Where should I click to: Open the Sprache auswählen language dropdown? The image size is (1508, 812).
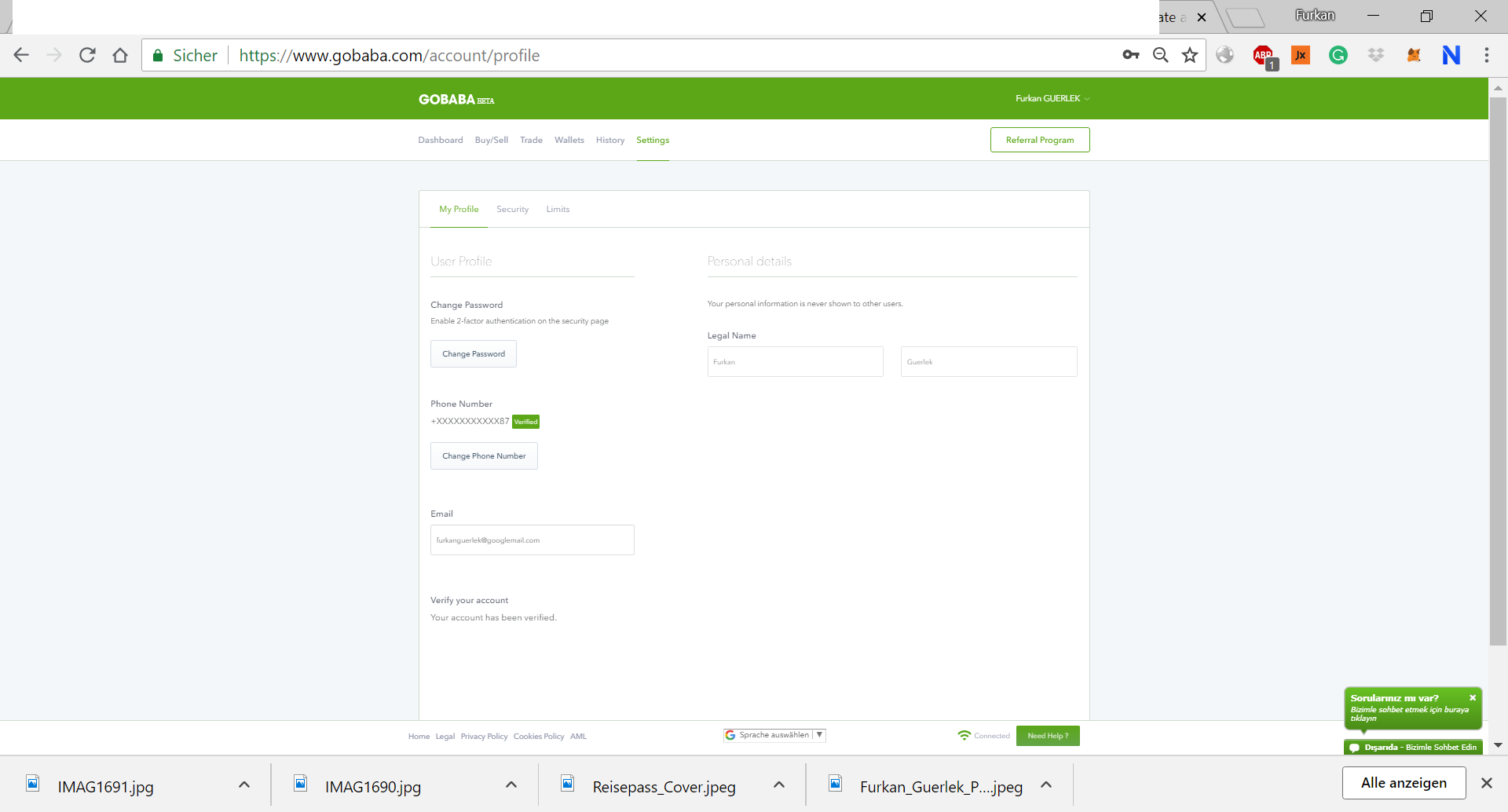(x=774, y=735)
